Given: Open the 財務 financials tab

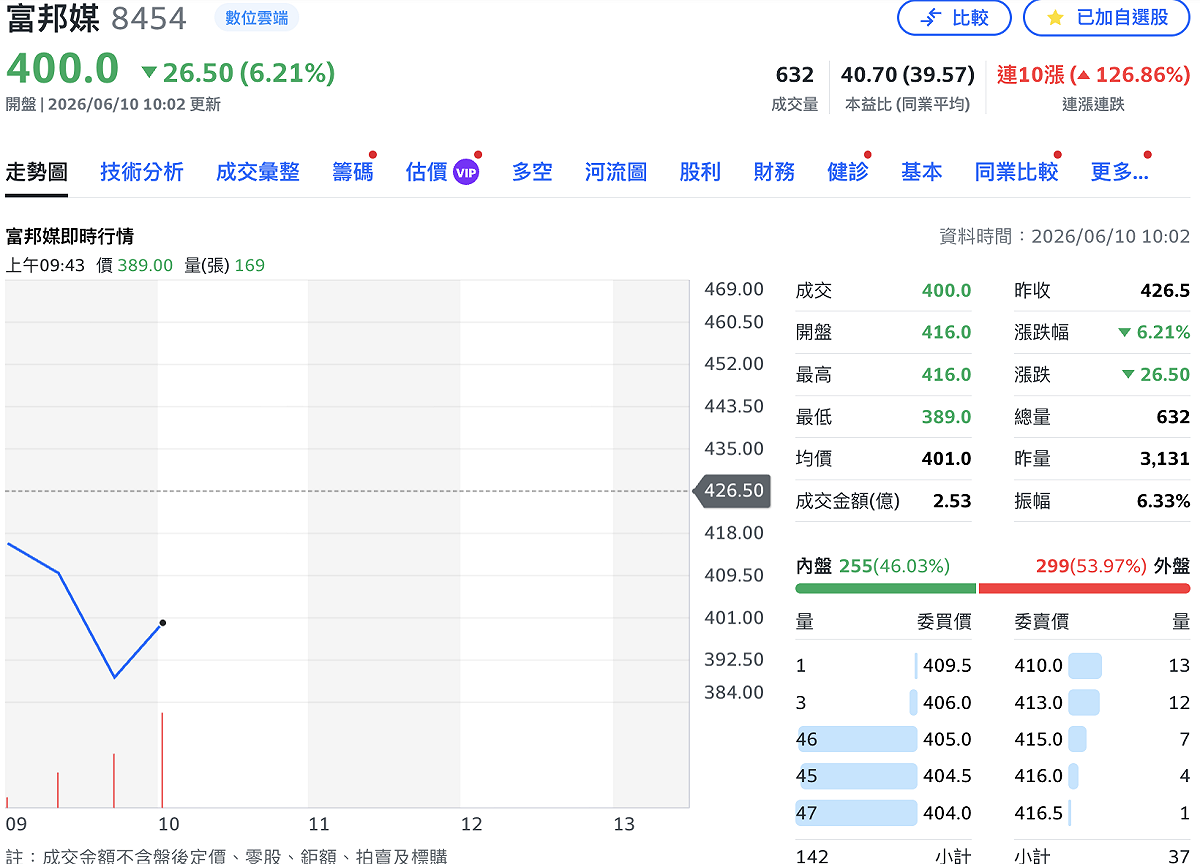Looking at the screenshot, I should tap(774, 172).
